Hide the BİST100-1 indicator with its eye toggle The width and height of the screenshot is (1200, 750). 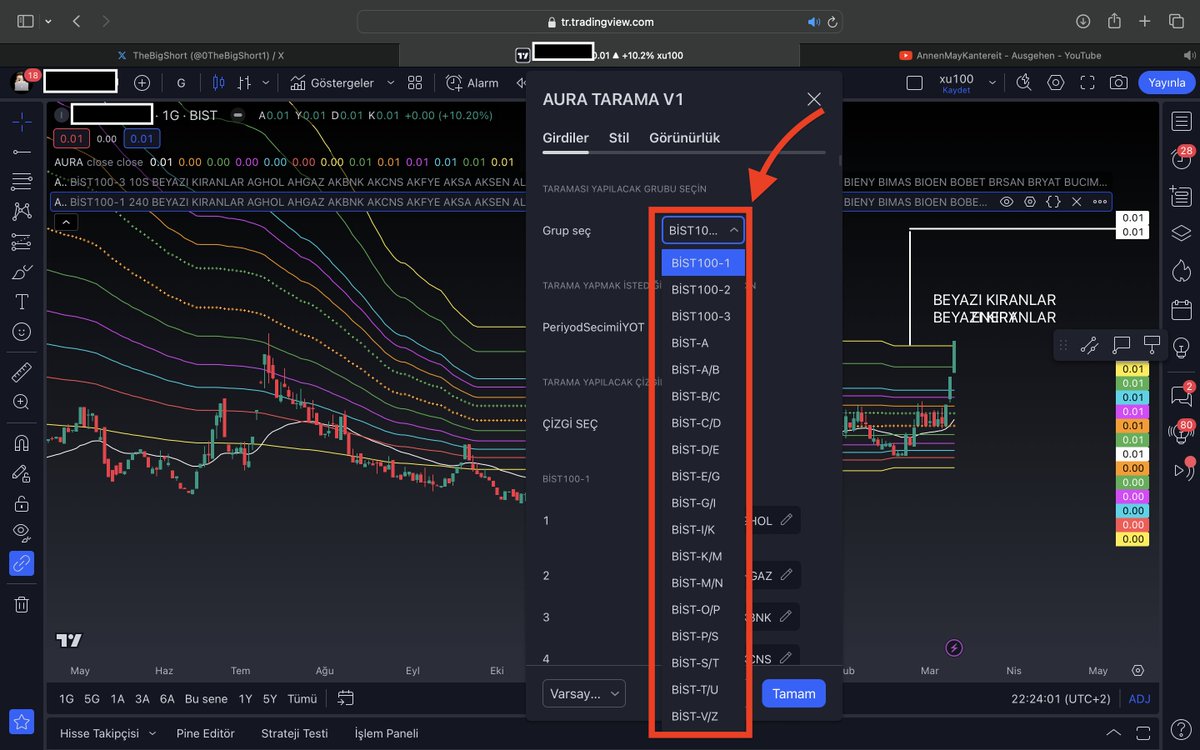(1007, 201)
